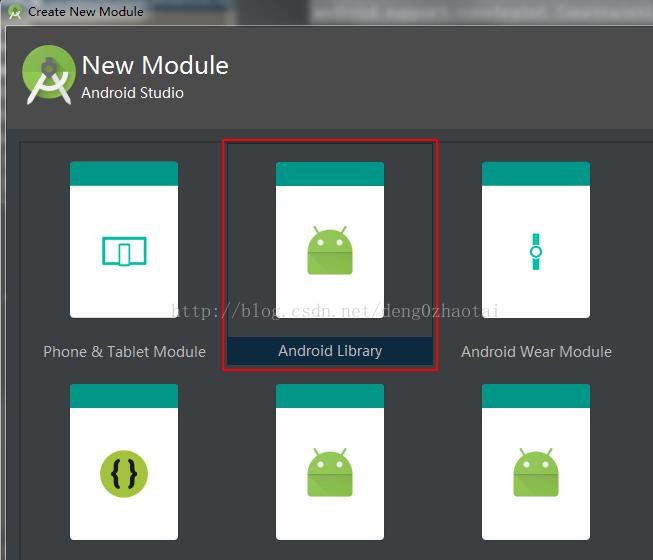Select the Phone & Tablet Module card
This screenshot has height=560, width=653.
[124, 240]
